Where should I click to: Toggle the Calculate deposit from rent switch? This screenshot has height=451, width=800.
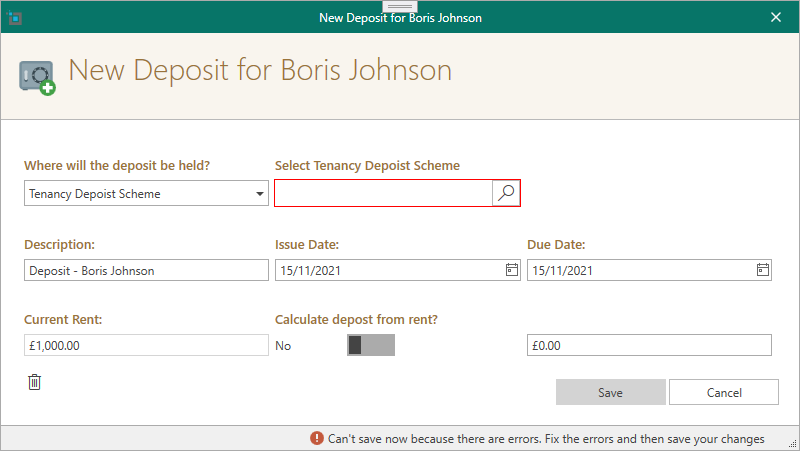pyautogui.click(x=371, y=345)
